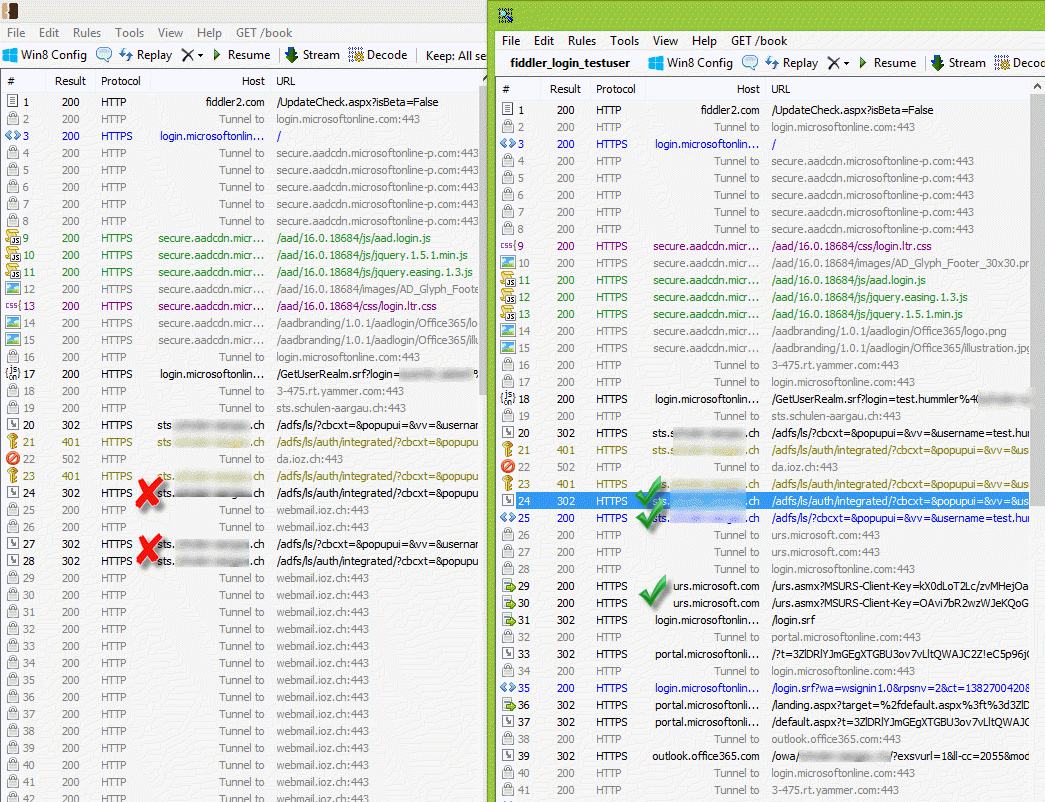Image resolution: width=1045 pixels, height=802 pixels.
Task: Select '/UpdateCheck.aspx?isBeta=False' URL in left window
Action: pyautogui.click(x=357, y=102)
